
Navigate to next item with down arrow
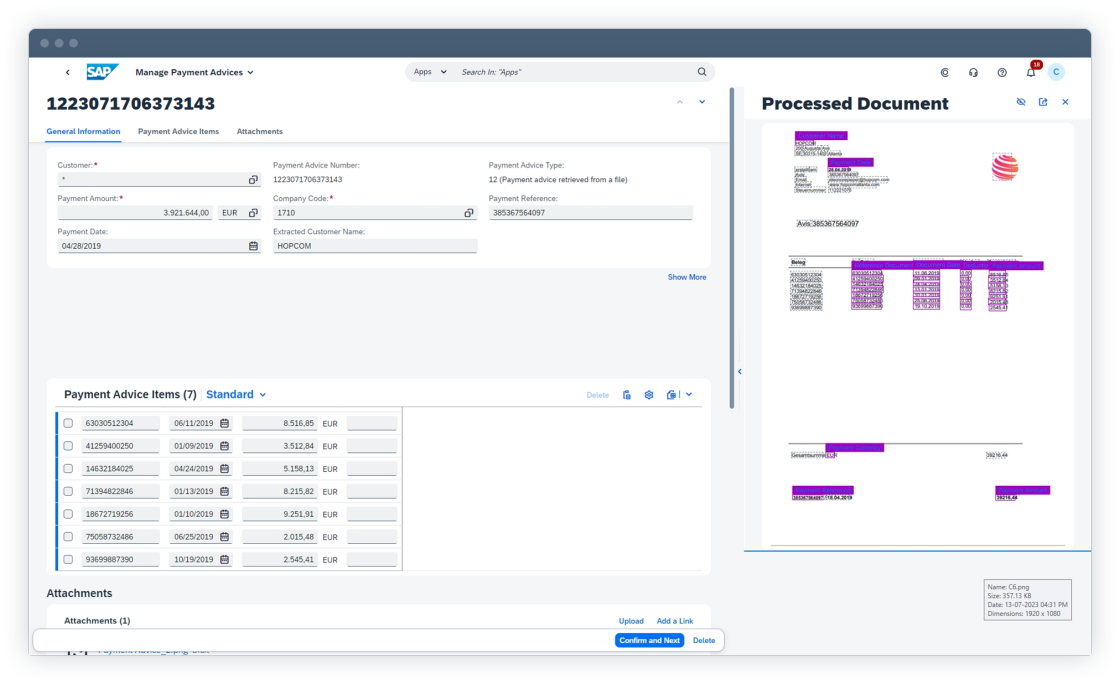point(702,102)
